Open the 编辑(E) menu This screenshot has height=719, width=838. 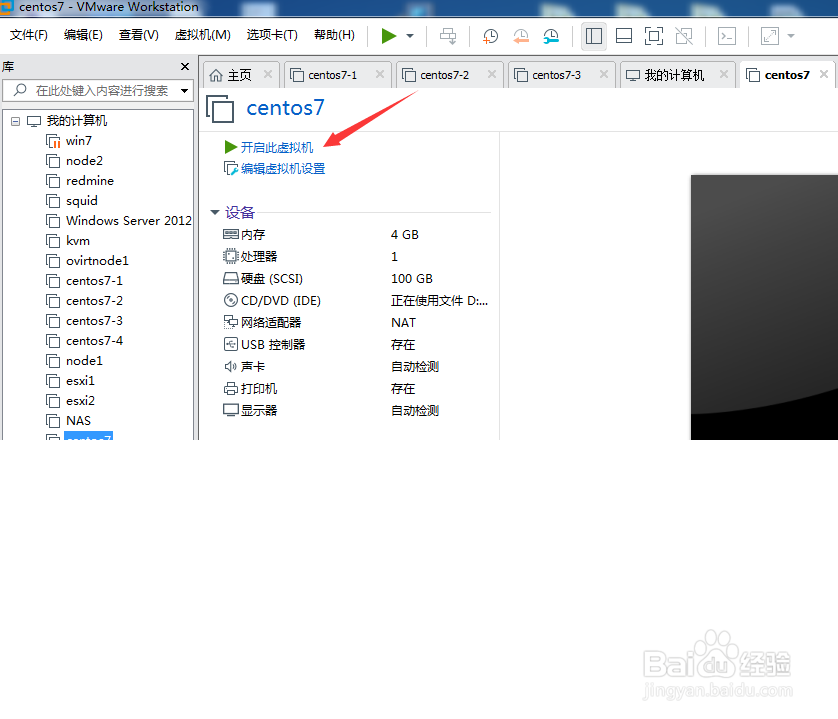(x=83, y=35)
